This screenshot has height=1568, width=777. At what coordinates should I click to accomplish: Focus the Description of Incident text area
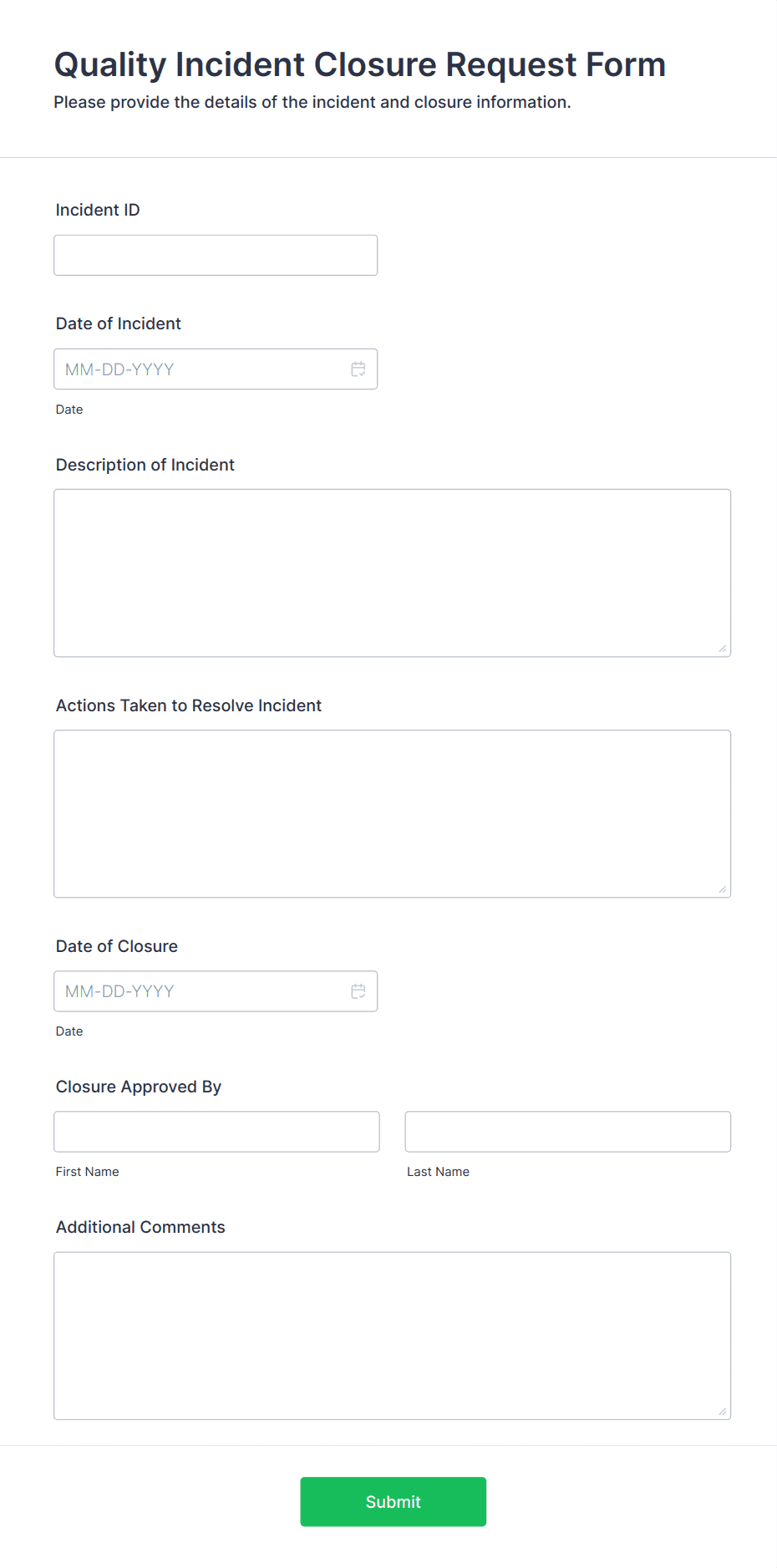coord(392,573)
